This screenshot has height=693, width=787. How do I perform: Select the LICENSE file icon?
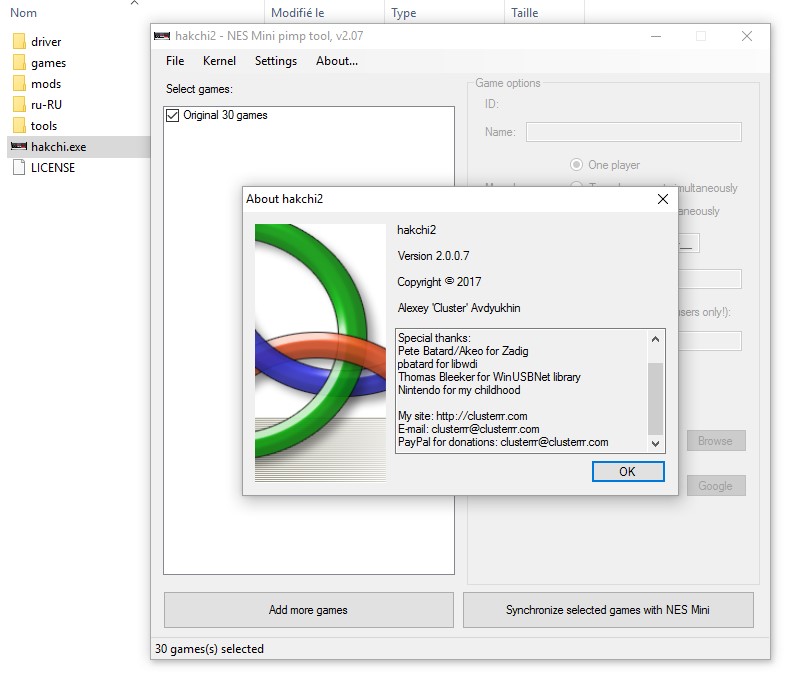click(19, 167)
